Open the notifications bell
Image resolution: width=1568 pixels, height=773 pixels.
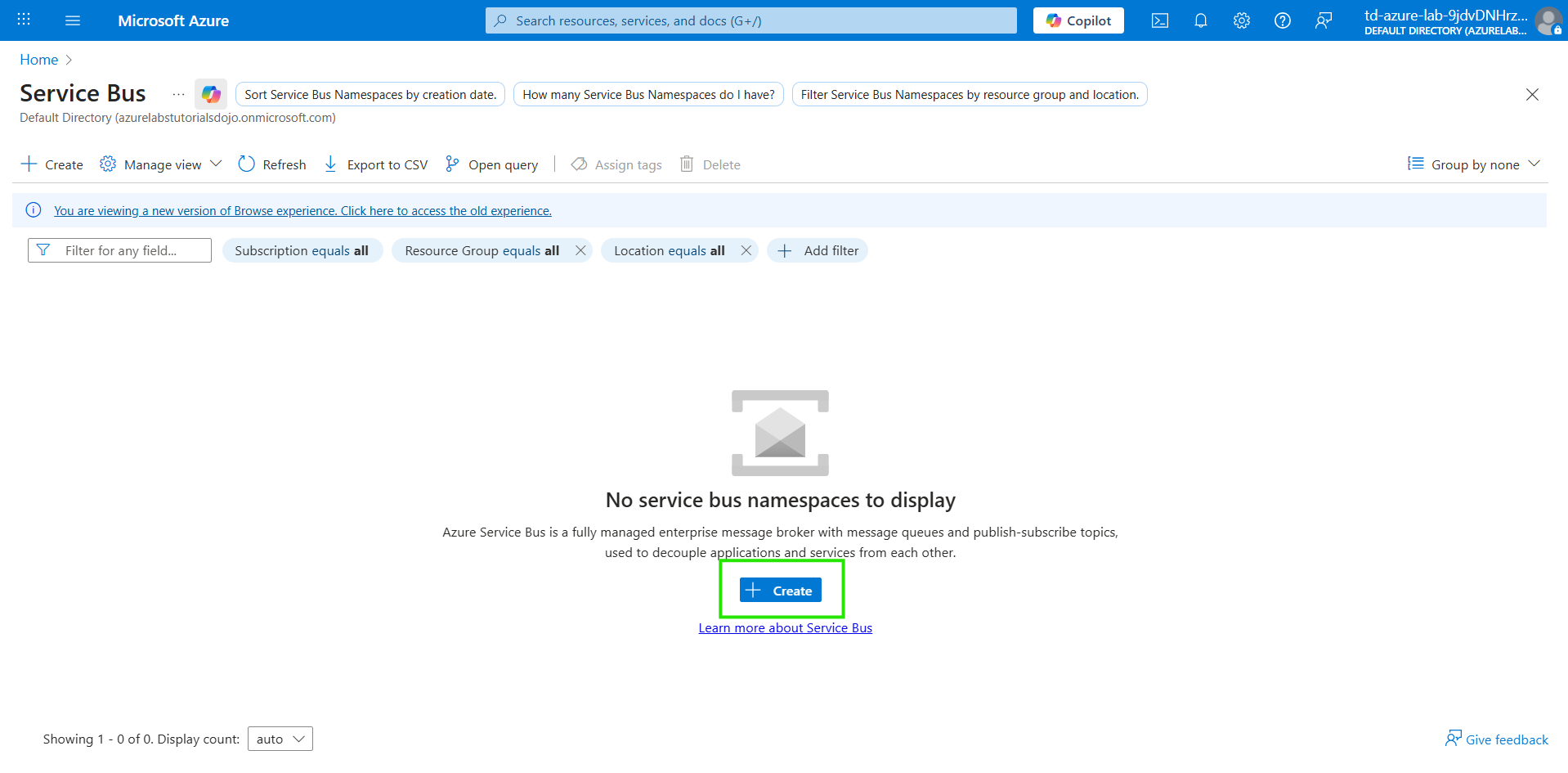pyautogui.click(x=1200, y=20)
